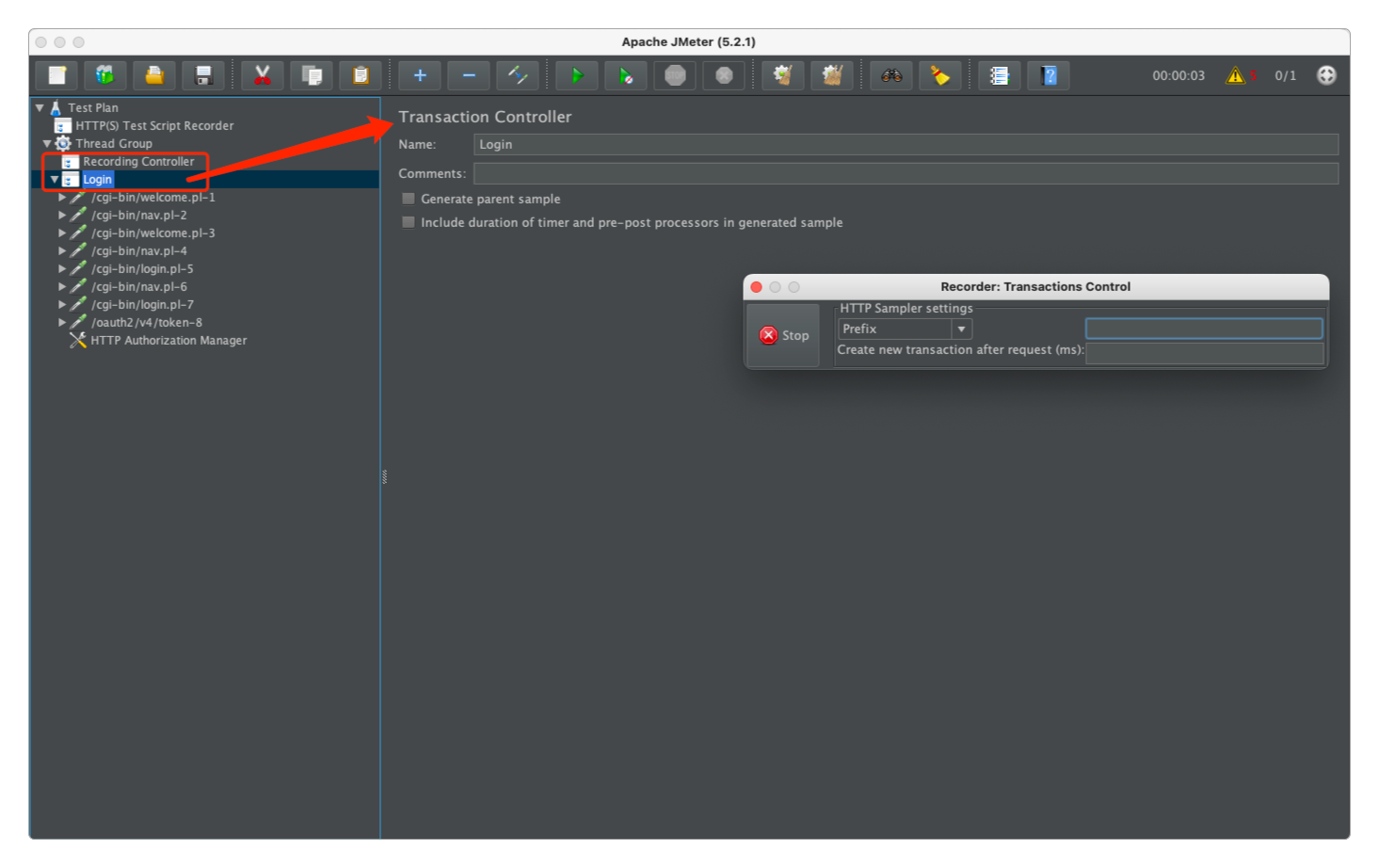Select Recording Controller tree item
This screenshot has width=1379, height=868.
tap(138, 161)
